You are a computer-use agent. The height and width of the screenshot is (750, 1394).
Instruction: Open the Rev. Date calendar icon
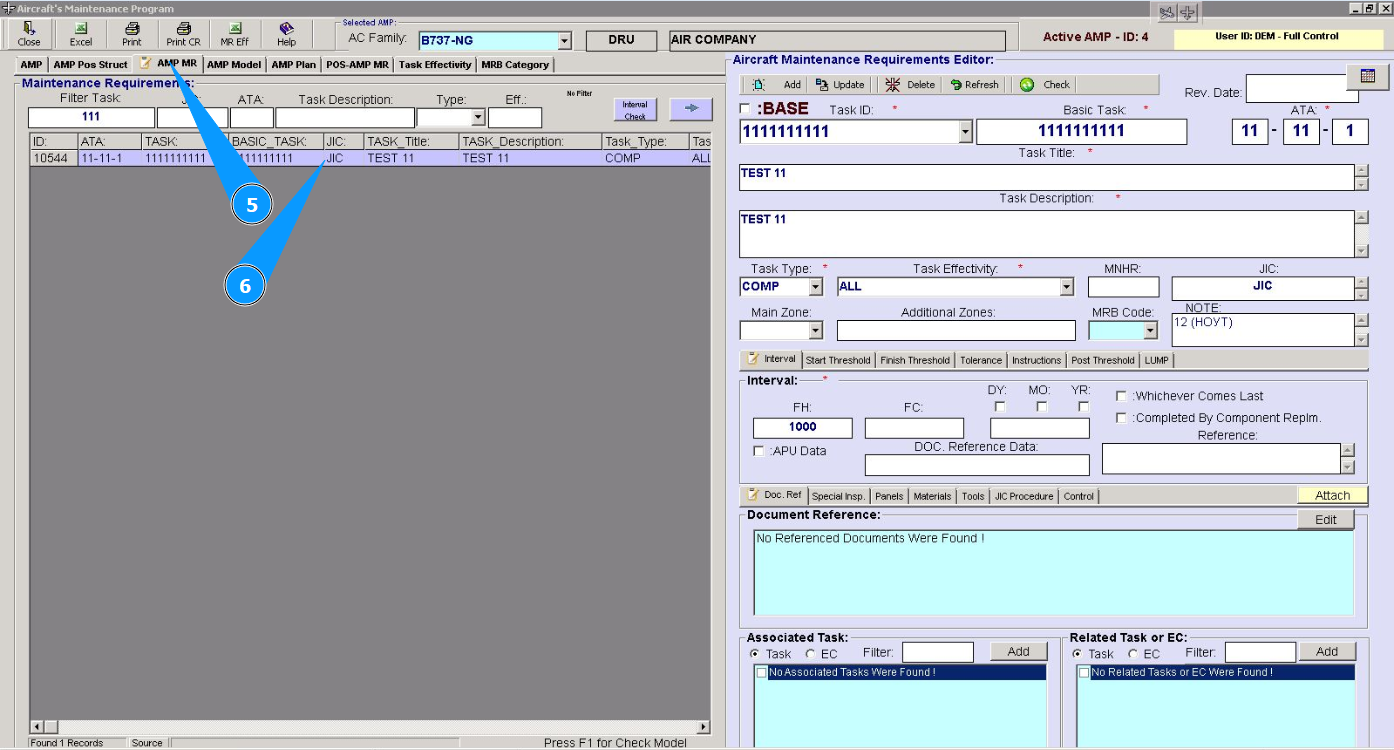pyautogui.click(x=1368, y=76)
